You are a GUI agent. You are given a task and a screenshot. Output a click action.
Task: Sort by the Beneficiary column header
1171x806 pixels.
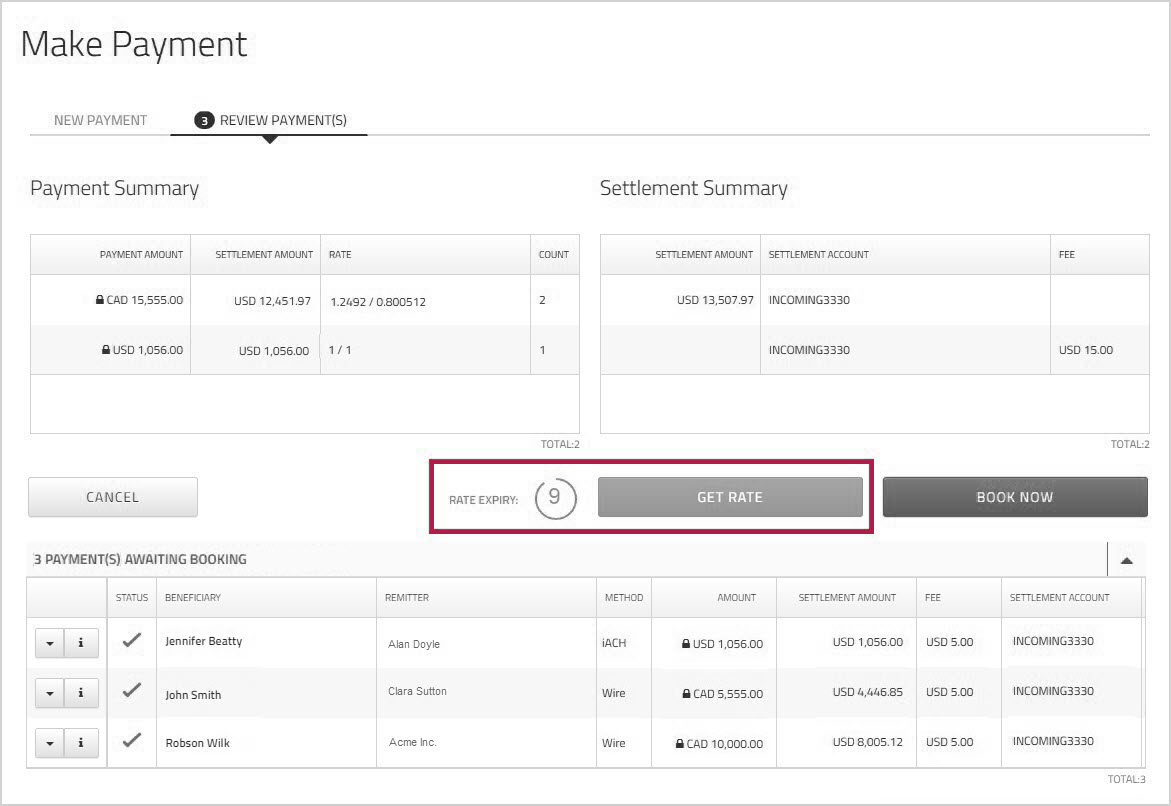193,598
